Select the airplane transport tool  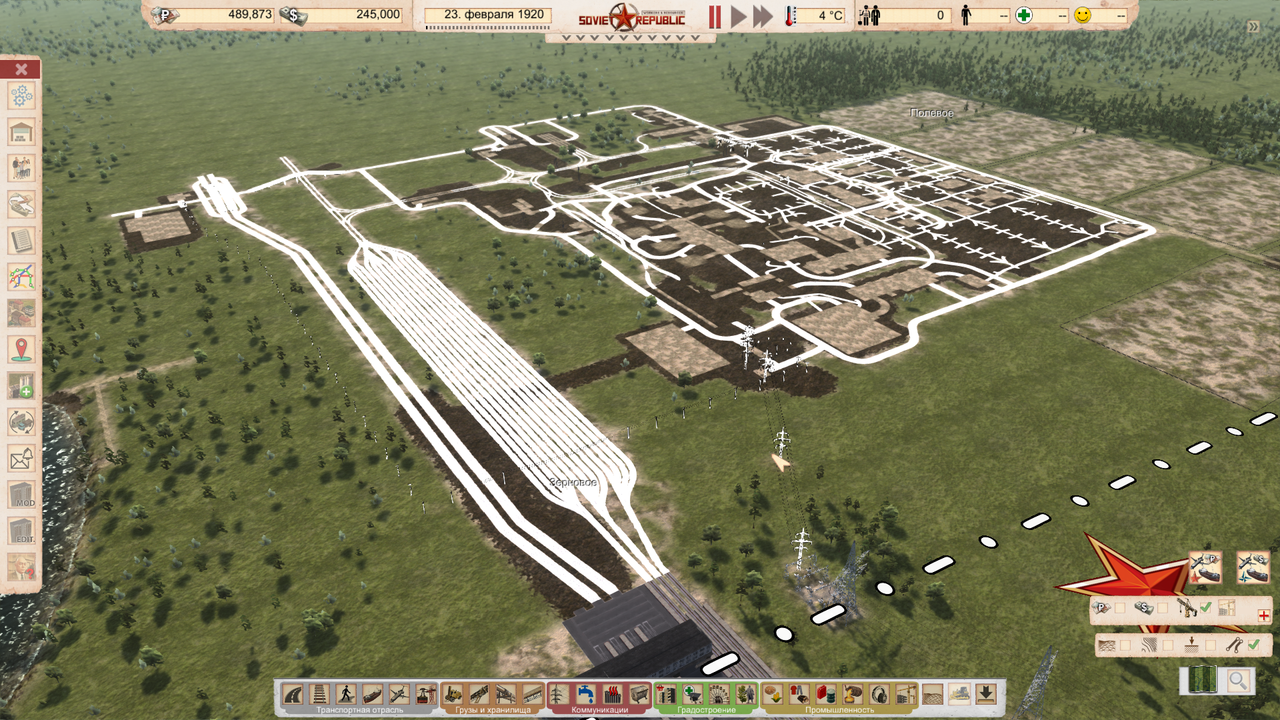click(x=399, y=694)
